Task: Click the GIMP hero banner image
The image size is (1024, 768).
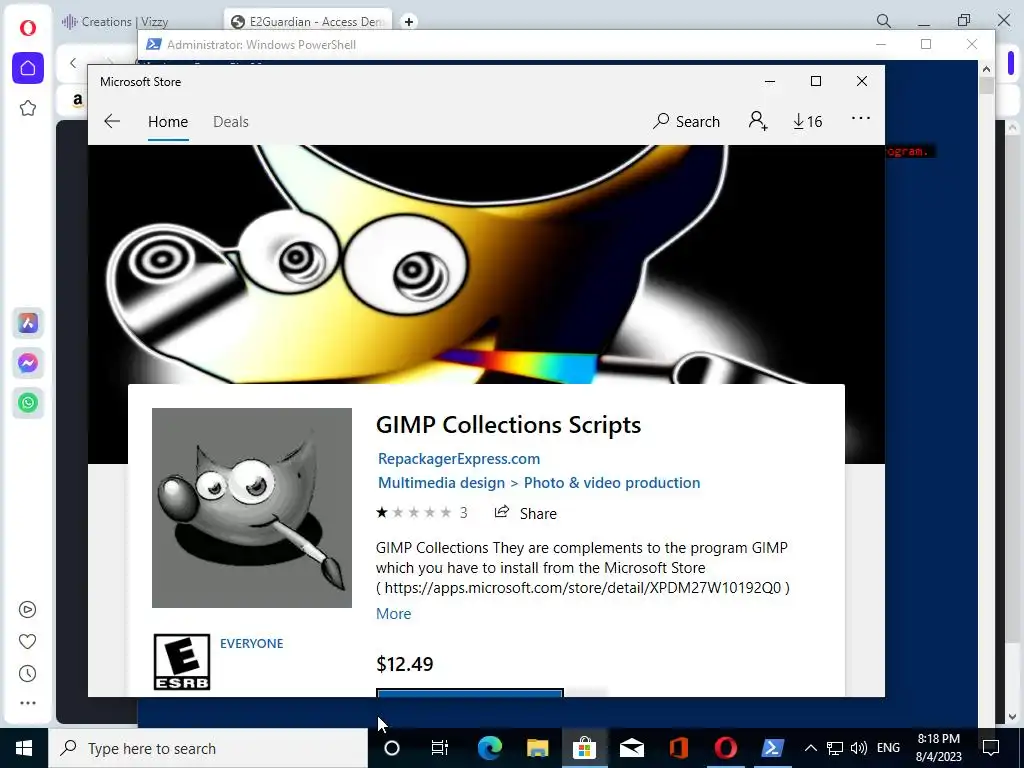Action: 486,264
